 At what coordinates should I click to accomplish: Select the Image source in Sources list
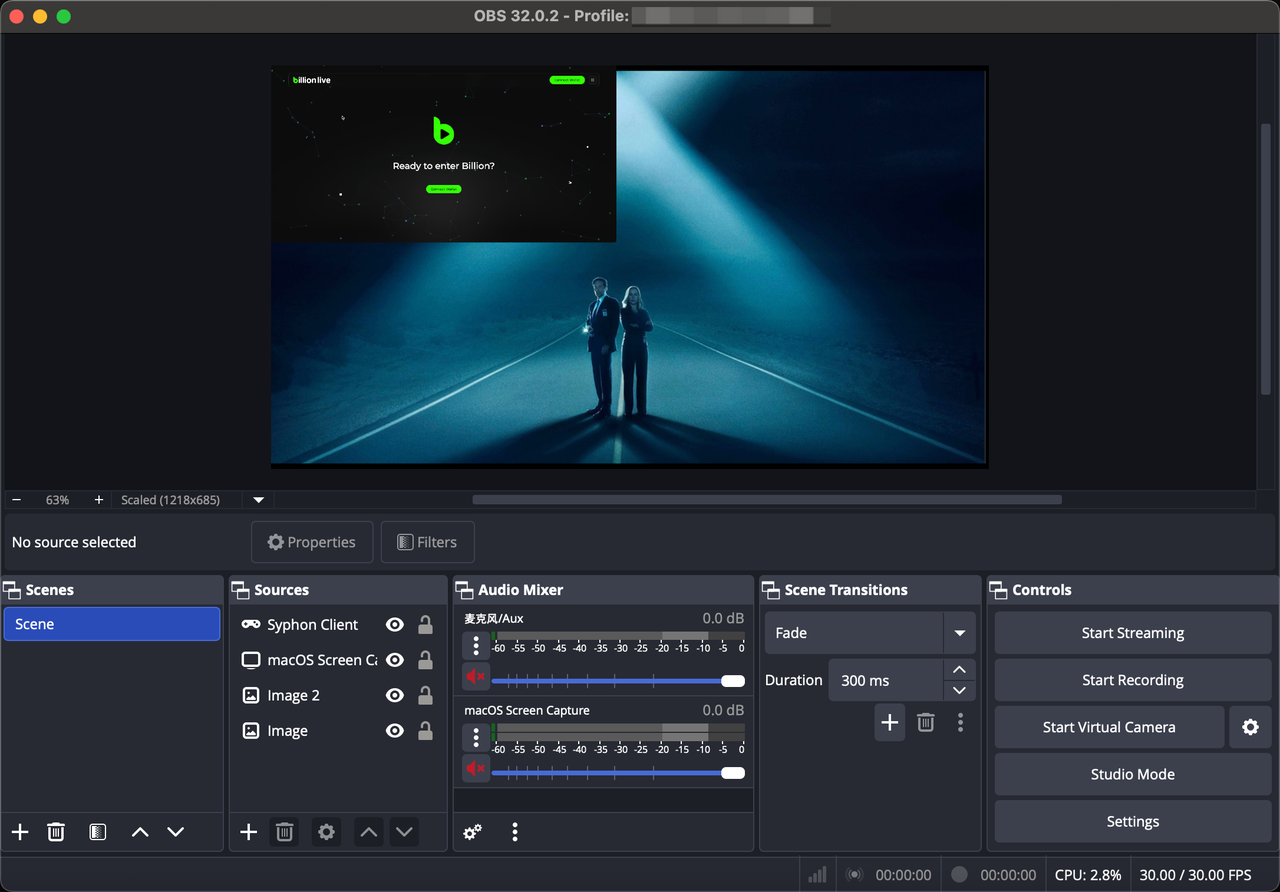pos(287,731)
